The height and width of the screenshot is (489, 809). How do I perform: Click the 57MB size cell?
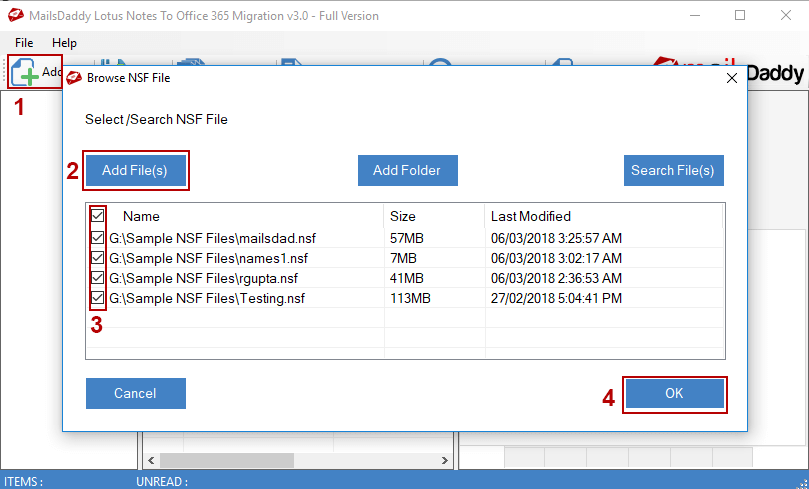pyautogui.click(x=407, y=238)
